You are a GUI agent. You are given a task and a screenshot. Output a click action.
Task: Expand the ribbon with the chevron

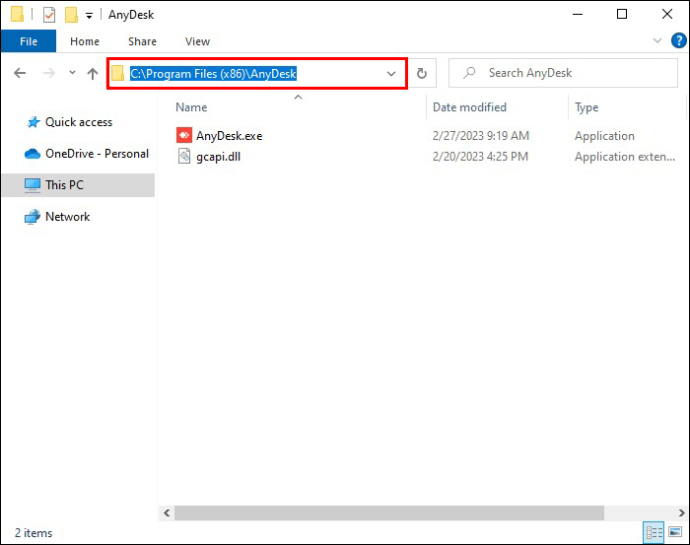click(657, 41)
